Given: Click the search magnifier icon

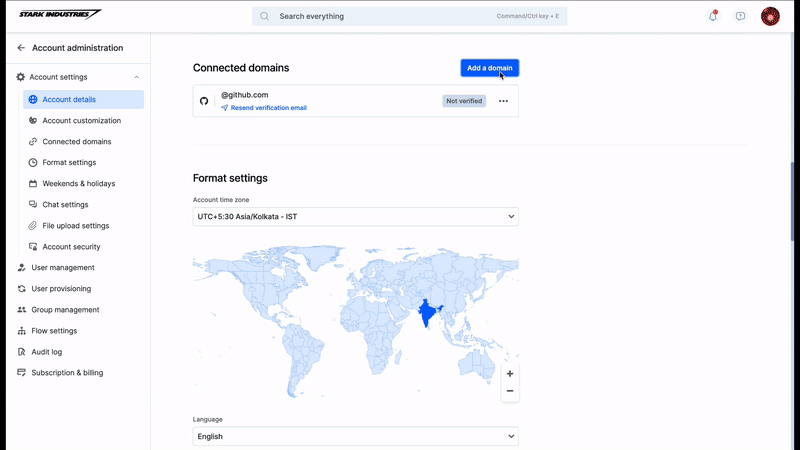Looking at the screenshot, I should (x=264, y=16).
